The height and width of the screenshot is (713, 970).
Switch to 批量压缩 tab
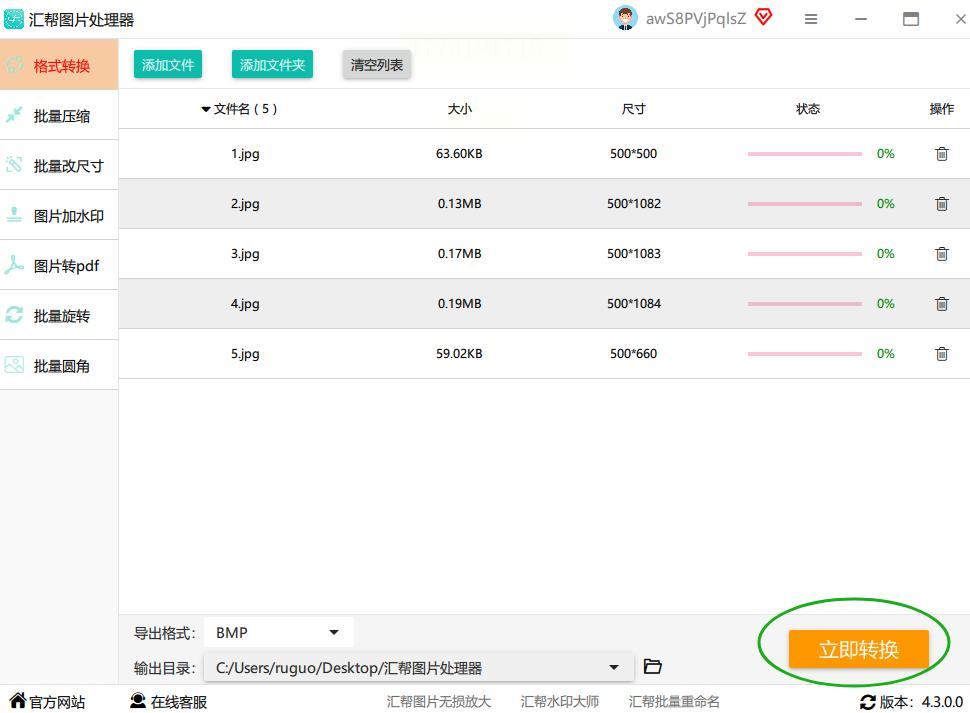click(x=59, y=115)
